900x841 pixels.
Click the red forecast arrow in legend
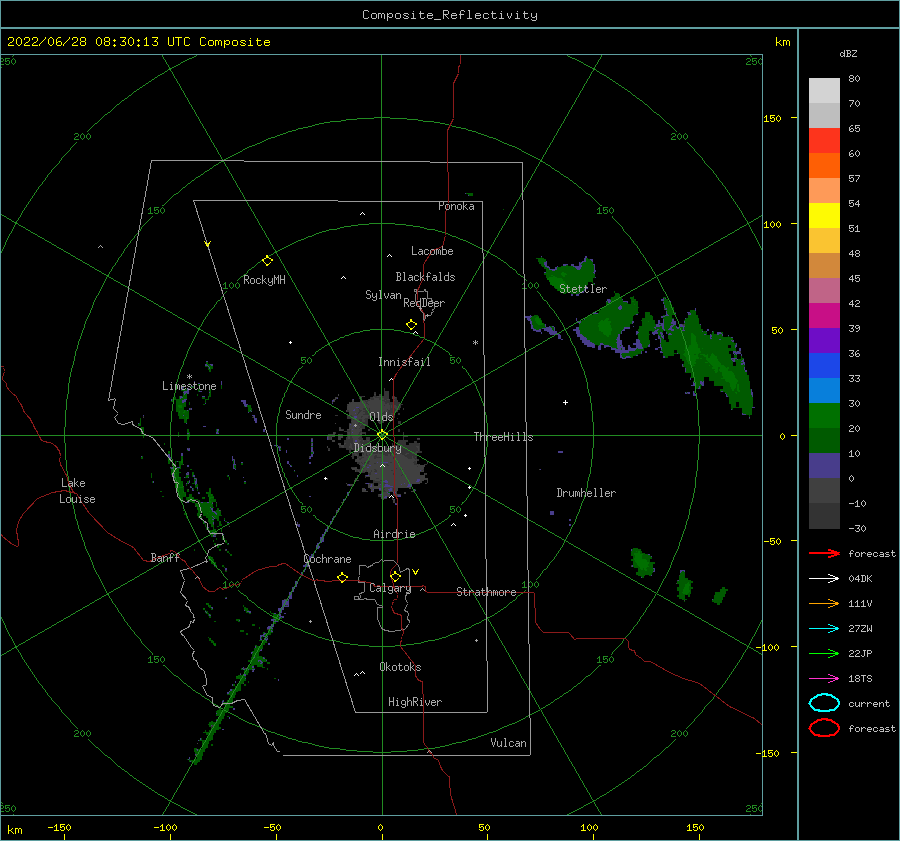coord(824,553)
